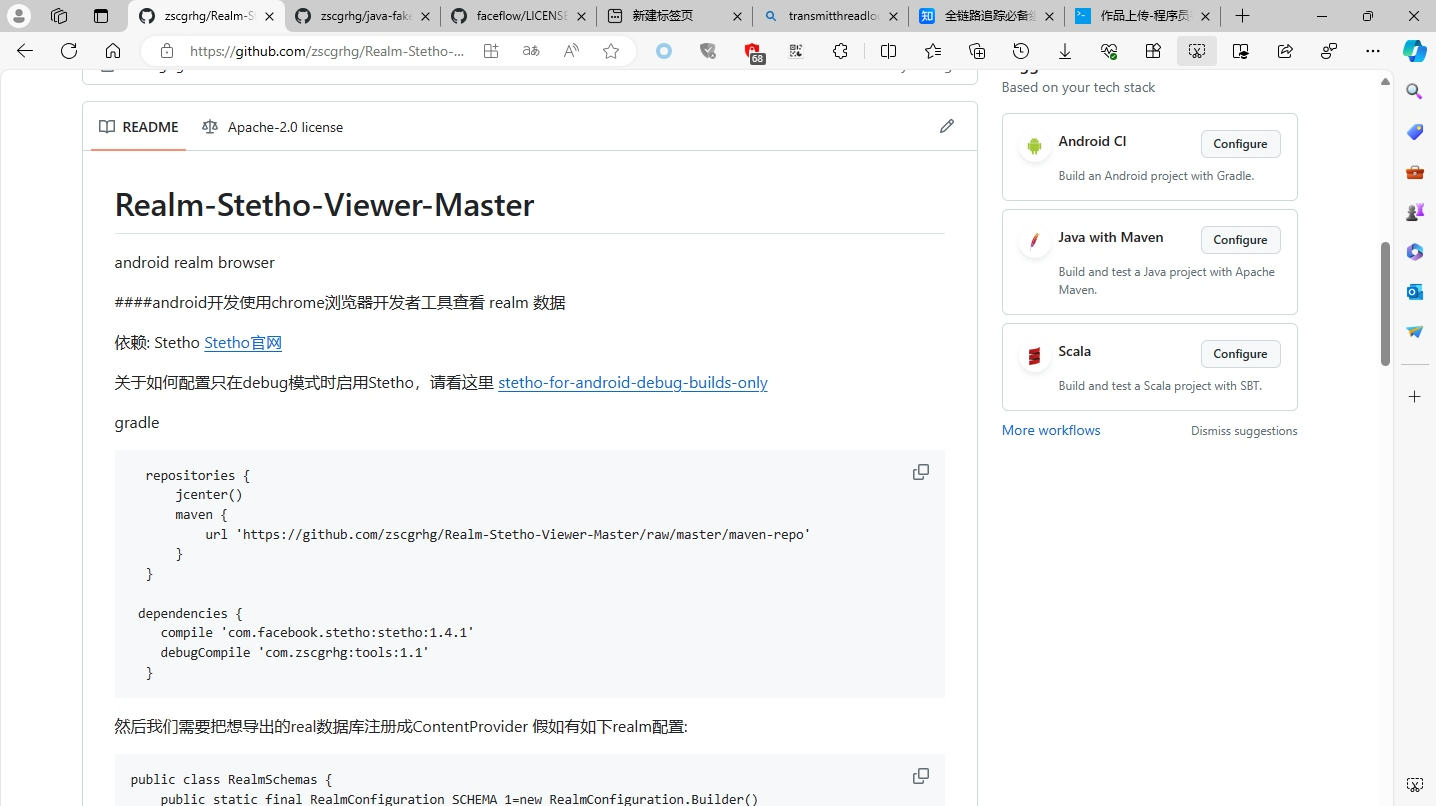Select Apache-2.0 license tab

click(x=272, y=127)
